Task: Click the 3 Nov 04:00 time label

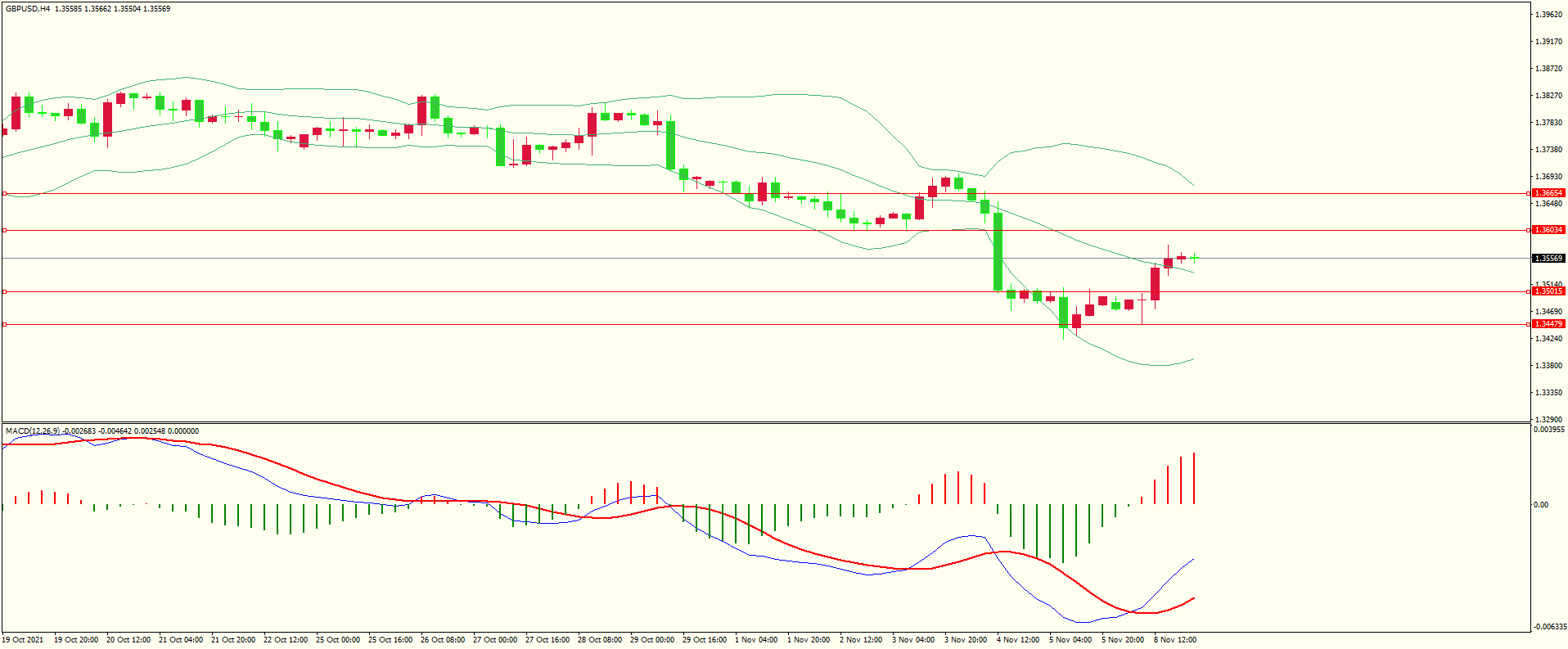Action: click(913, 640)
